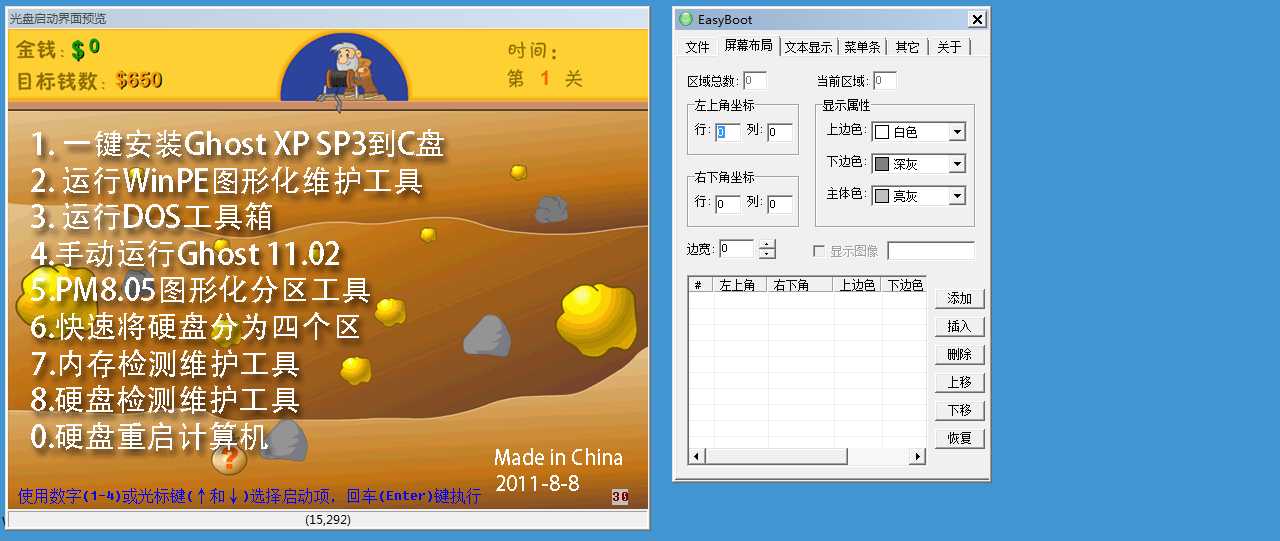Click the 添加 button
The width and height of the screenshot is (1280, 541).
[960, 298]
